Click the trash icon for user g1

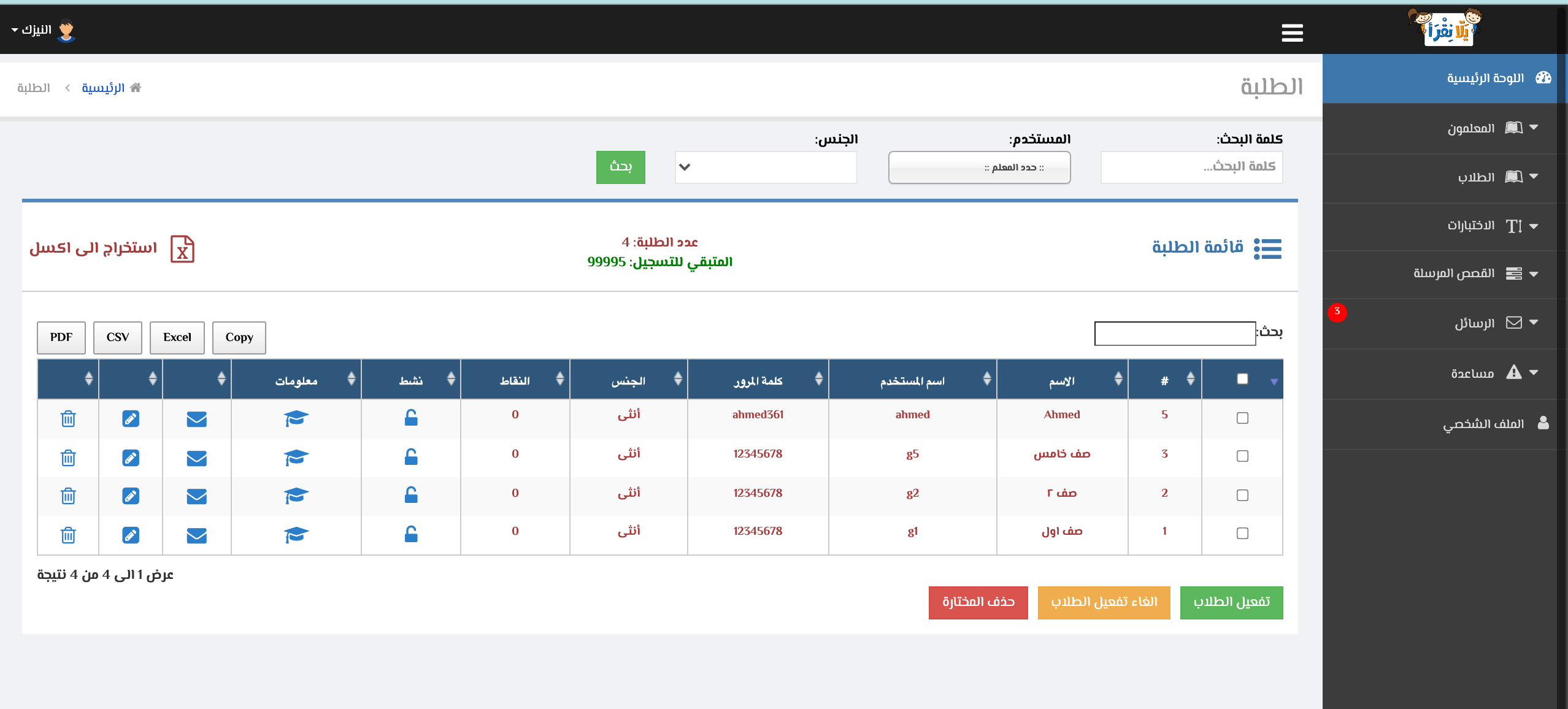pyautogui.click(x=68, y=535)
